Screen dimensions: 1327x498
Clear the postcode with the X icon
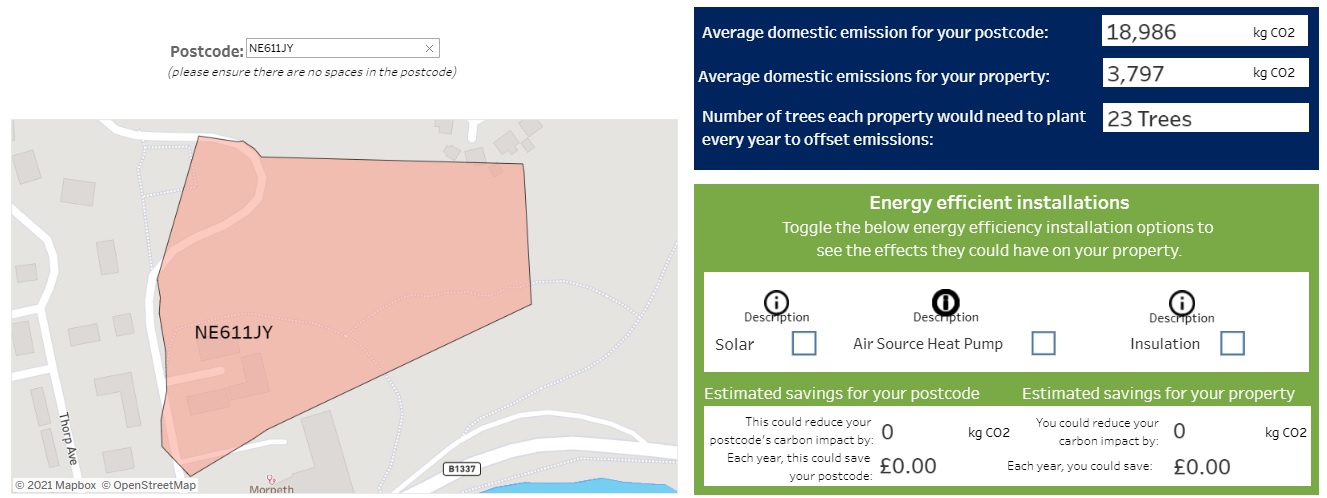pyautogui.click(x=429, y=48)
